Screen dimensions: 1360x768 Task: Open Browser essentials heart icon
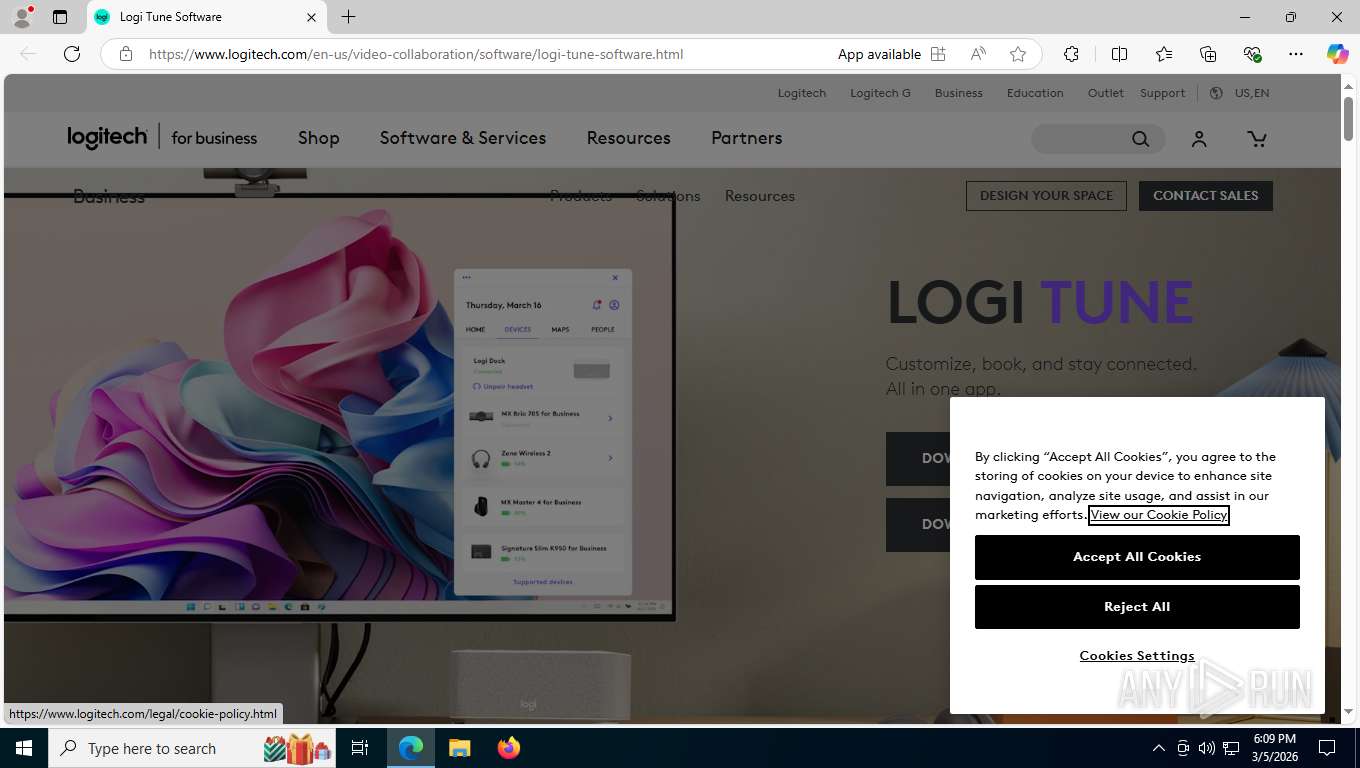point(1252,54)
